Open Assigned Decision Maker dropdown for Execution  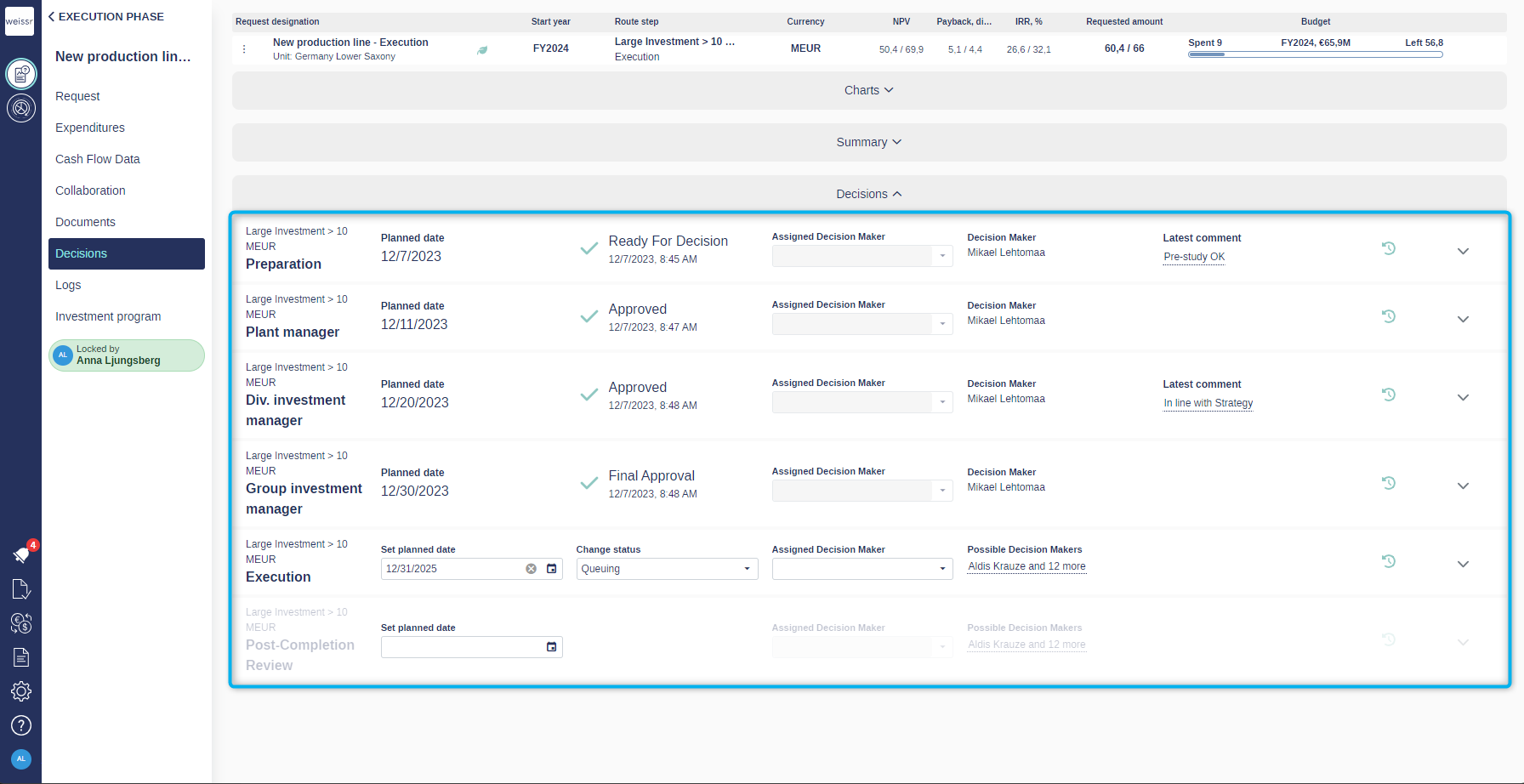click(x=862, y=569)
